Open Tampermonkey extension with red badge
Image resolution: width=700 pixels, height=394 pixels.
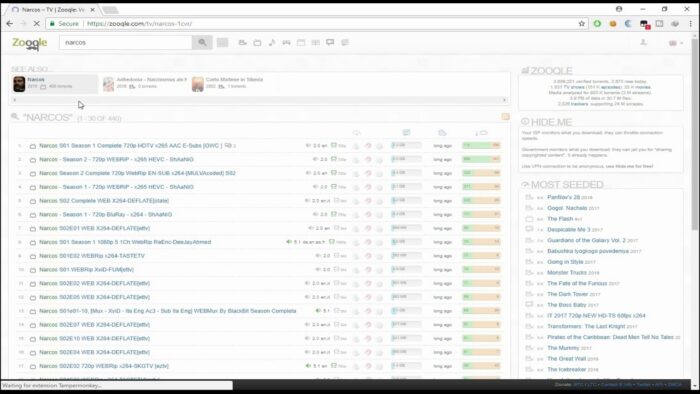click(x=644, y=24)
